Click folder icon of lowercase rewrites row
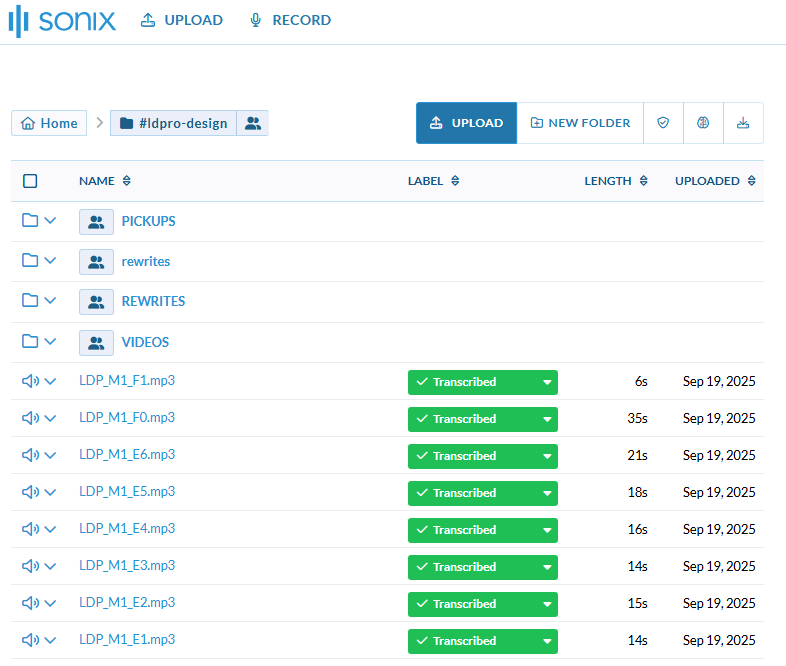The image size is (786, 666). point(30,260)
